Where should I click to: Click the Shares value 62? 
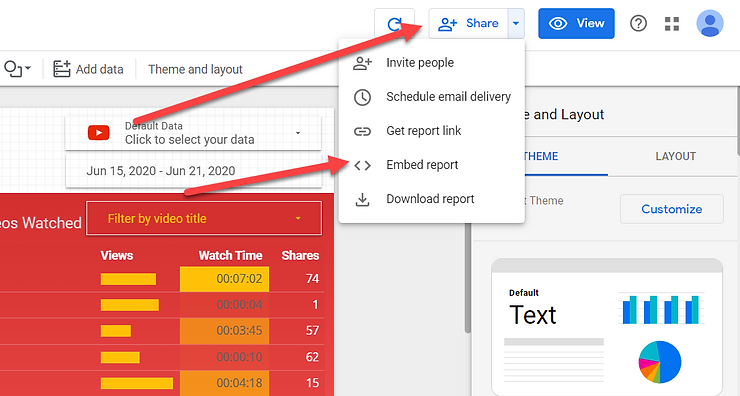(x=312, y=357)
